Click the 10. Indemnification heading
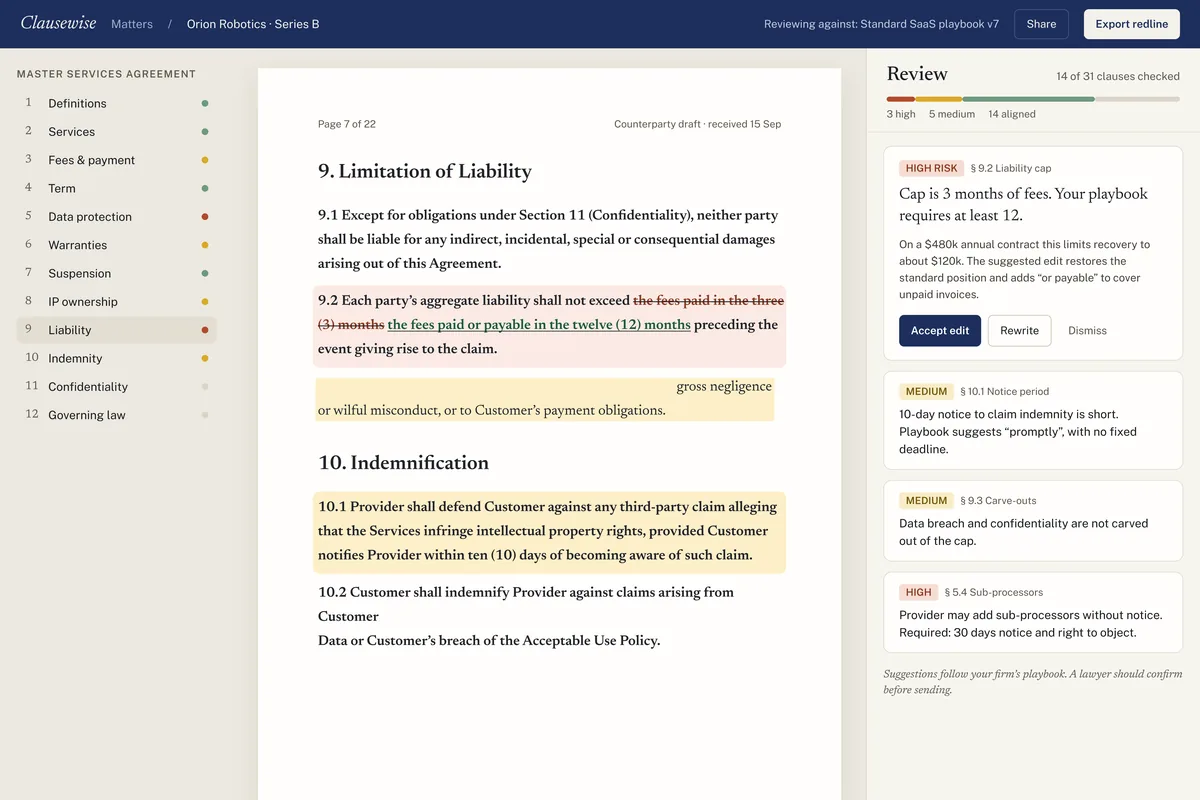Screen dimensions: 1200x800 pyautogui.click(x=403, y=463)
